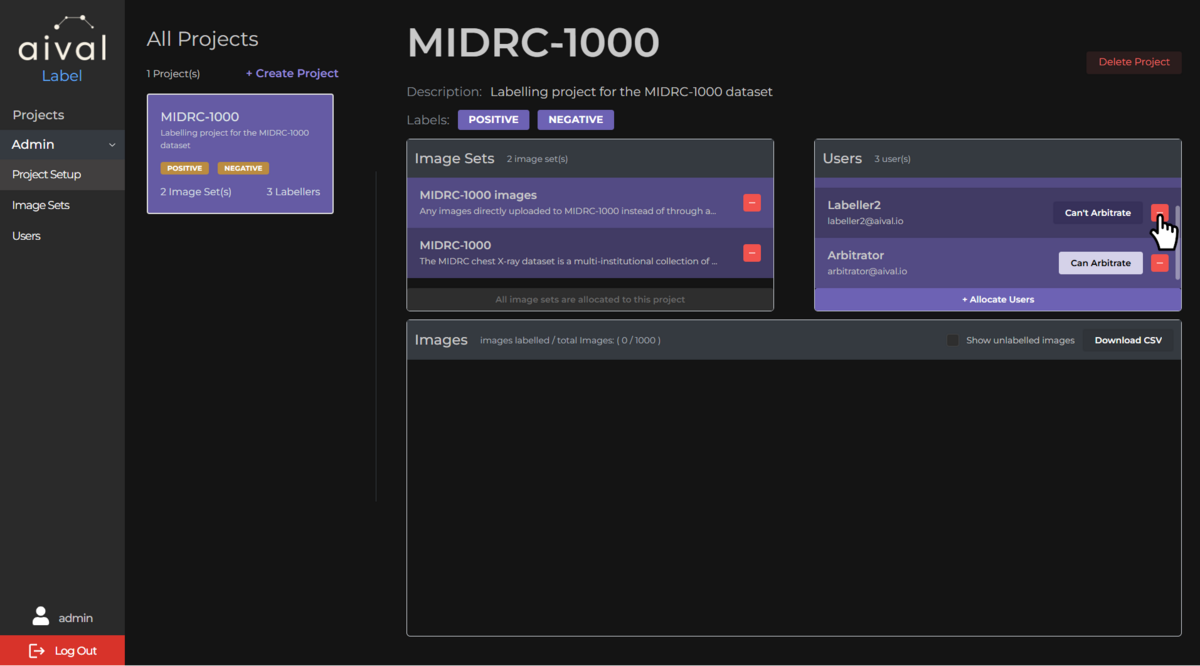Click the Delete Project button
The width and height of the screenshot is (1200, 666).
1133,62
